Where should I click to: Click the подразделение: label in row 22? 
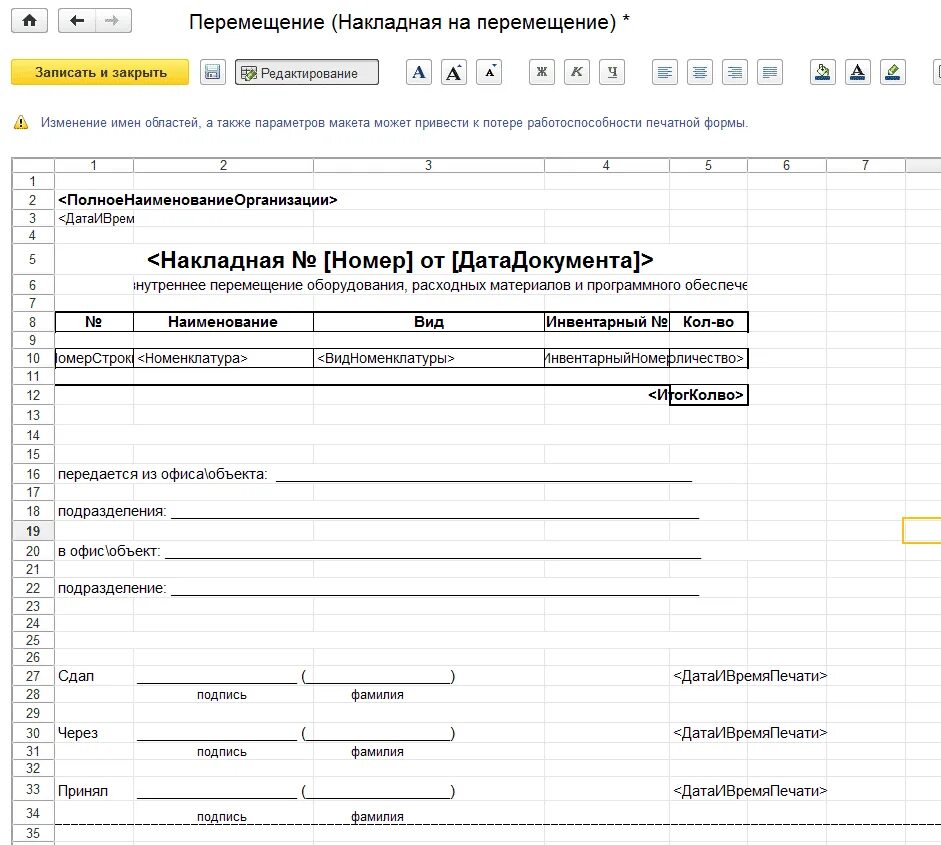(112, 588)
